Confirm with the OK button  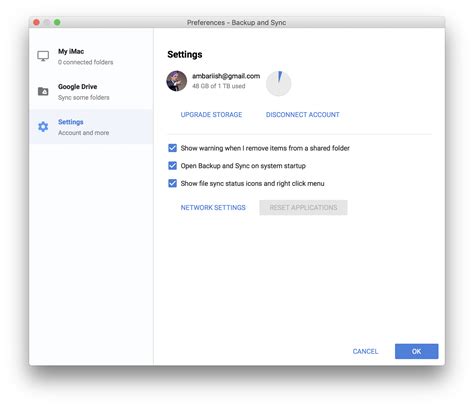coord(417,351)
